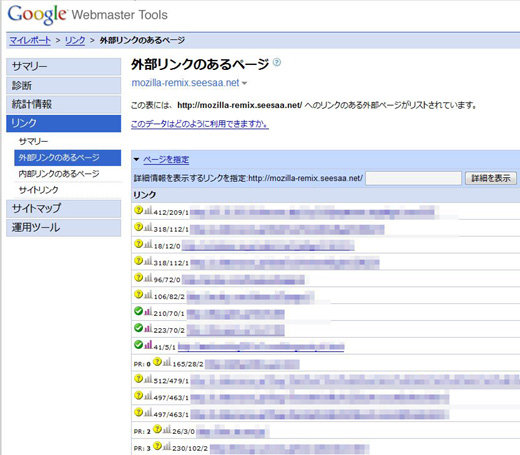Click the help icon beside the 外部リンクのあるページ heading
Image resolution: width=520 pixels, height=455 pixels.
point(277,62)
